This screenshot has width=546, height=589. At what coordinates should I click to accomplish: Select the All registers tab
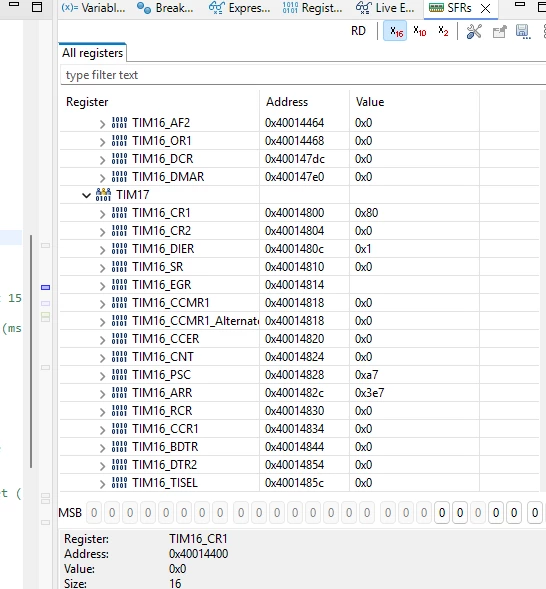coord(92,53)
